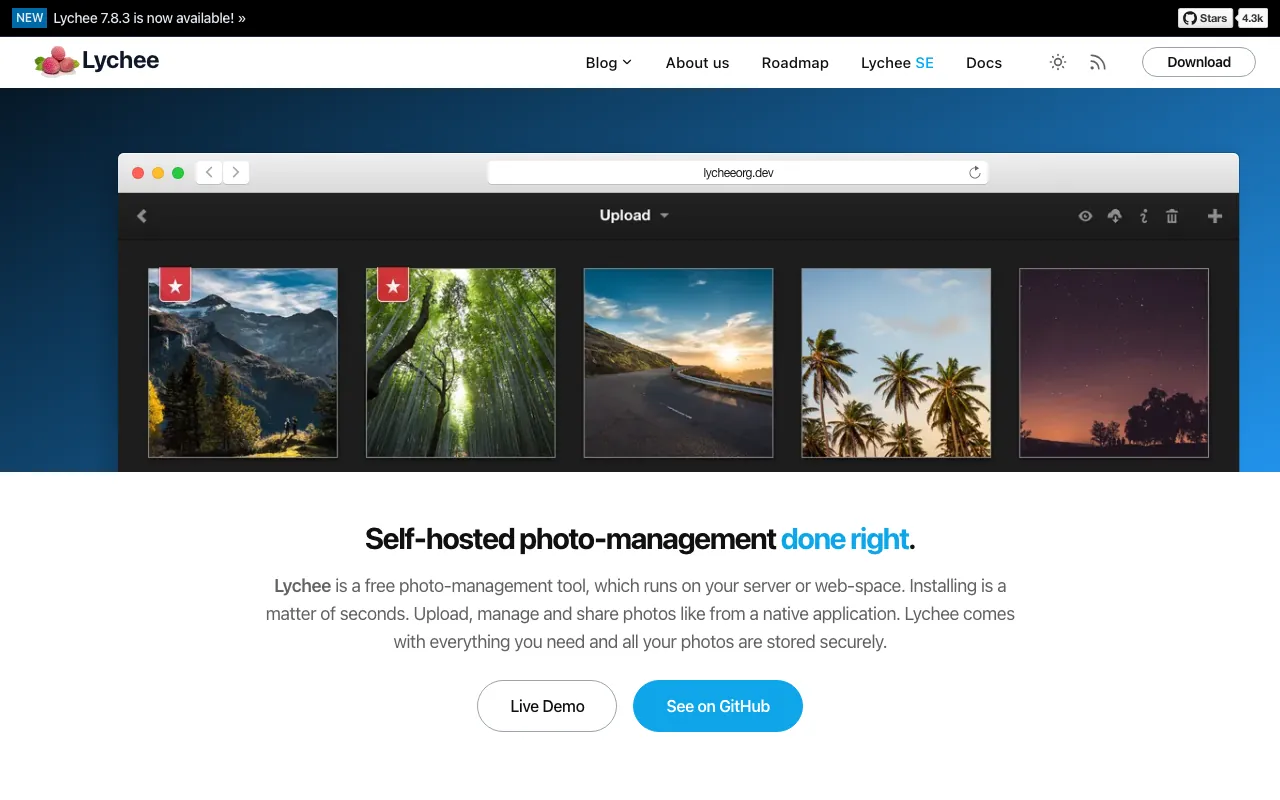Screen dimensions: 1280x800
Task: Click the yellow minimize window dot
Action: click(158, 173)
